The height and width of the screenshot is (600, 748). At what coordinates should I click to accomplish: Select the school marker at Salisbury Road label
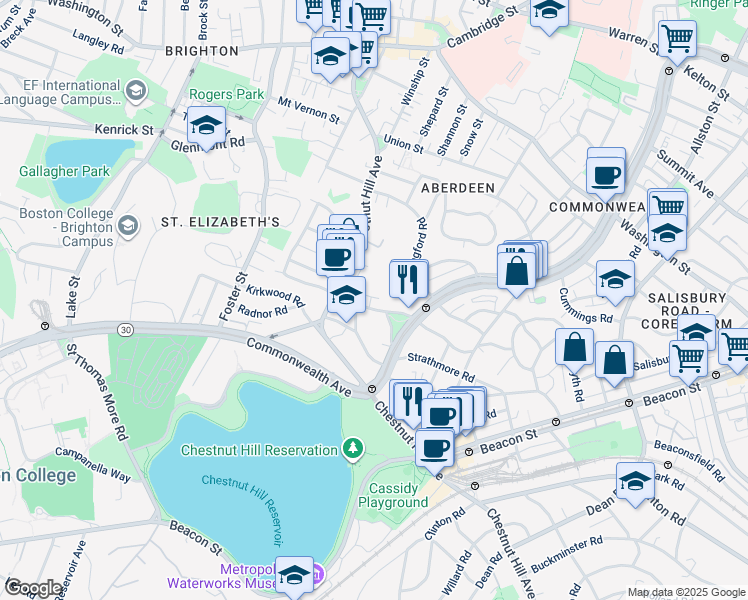point(696,330)
